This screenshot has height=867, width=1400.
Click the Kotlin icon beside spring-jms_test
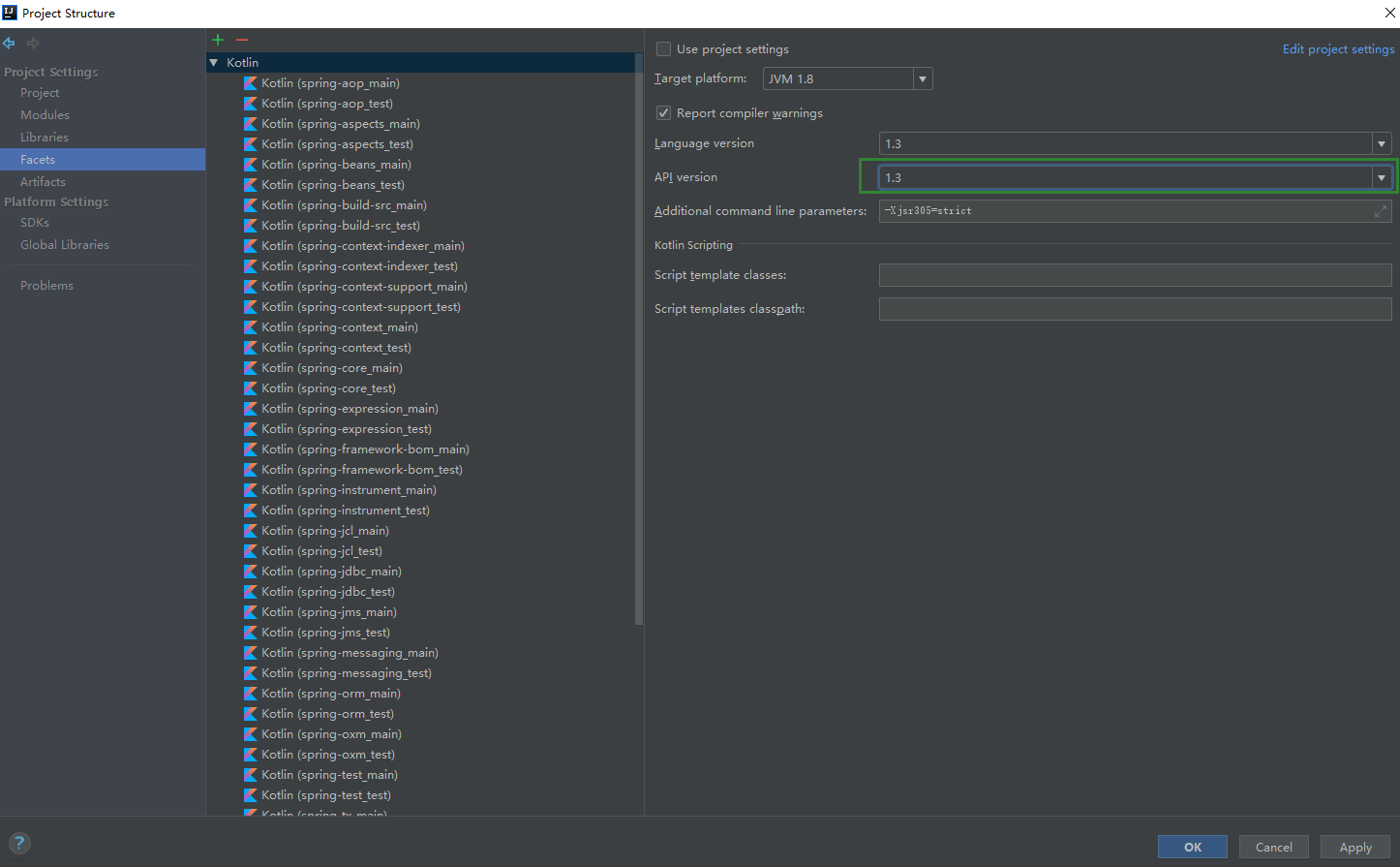pos(251,633)
